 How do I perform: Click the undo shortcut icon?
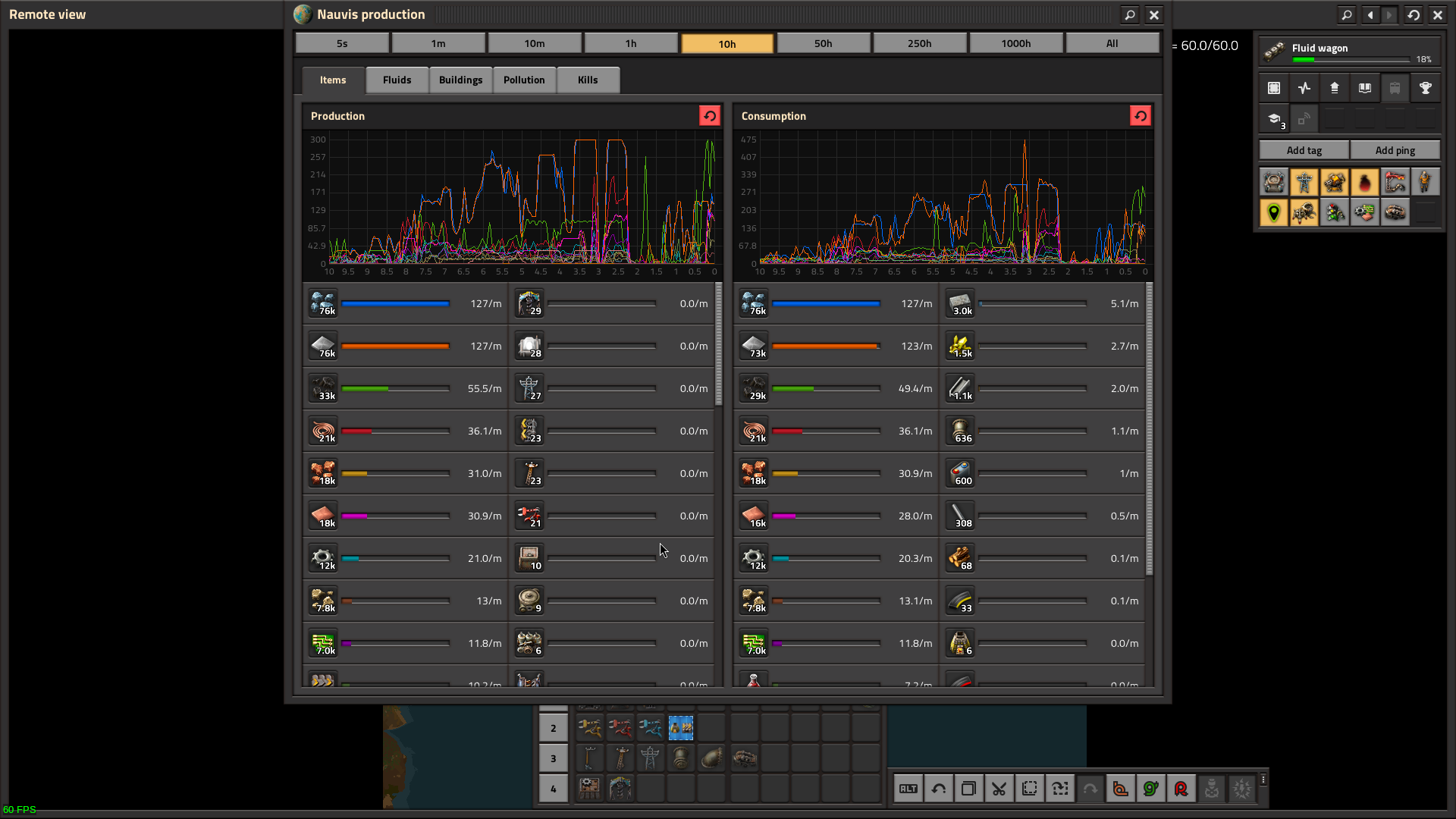[939, 789]
